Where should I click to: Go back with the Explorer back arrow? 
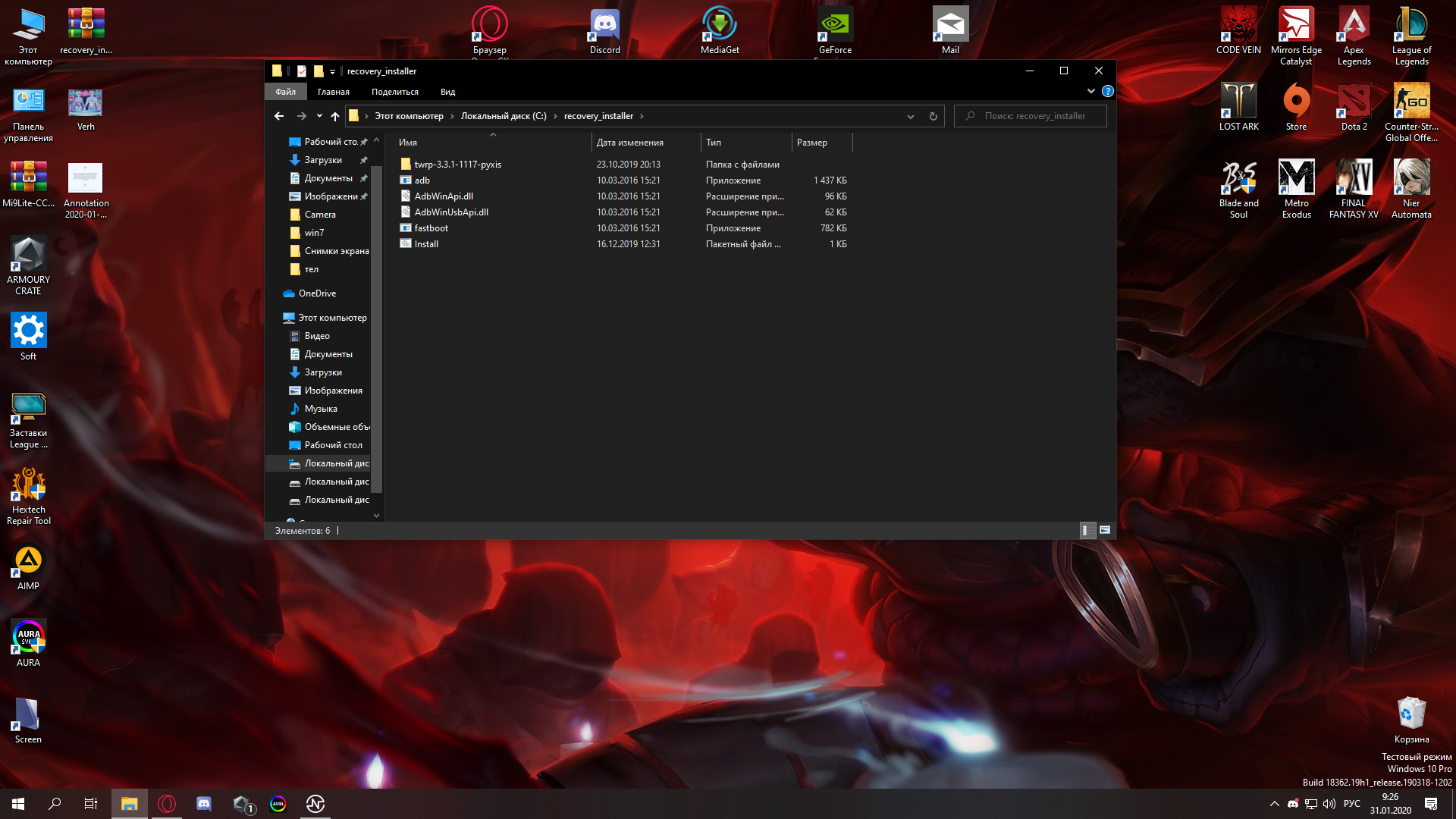279,116
